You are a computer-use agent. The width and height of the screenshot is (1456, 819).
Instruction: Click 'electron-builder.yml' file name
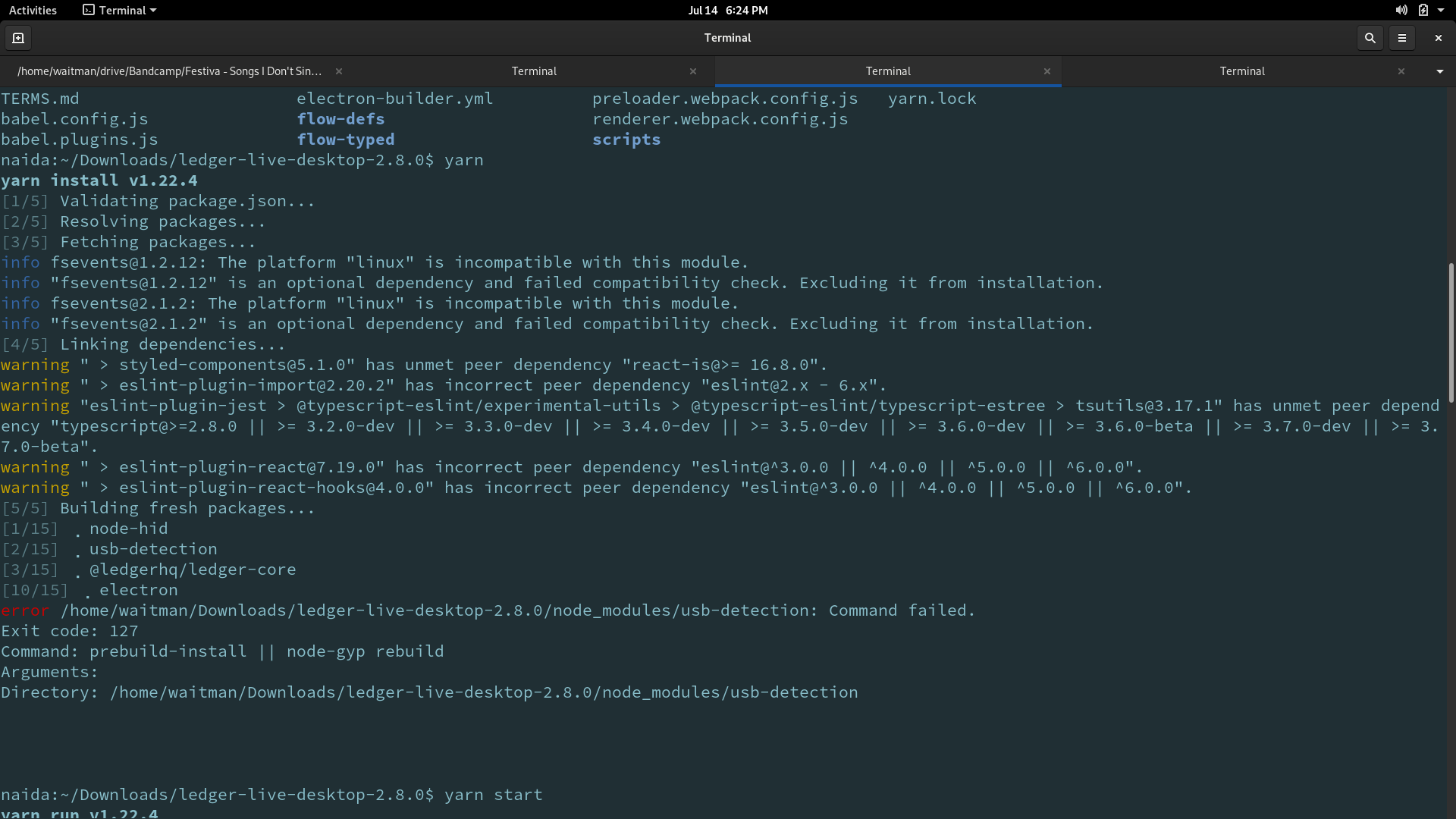pos(395,99)
